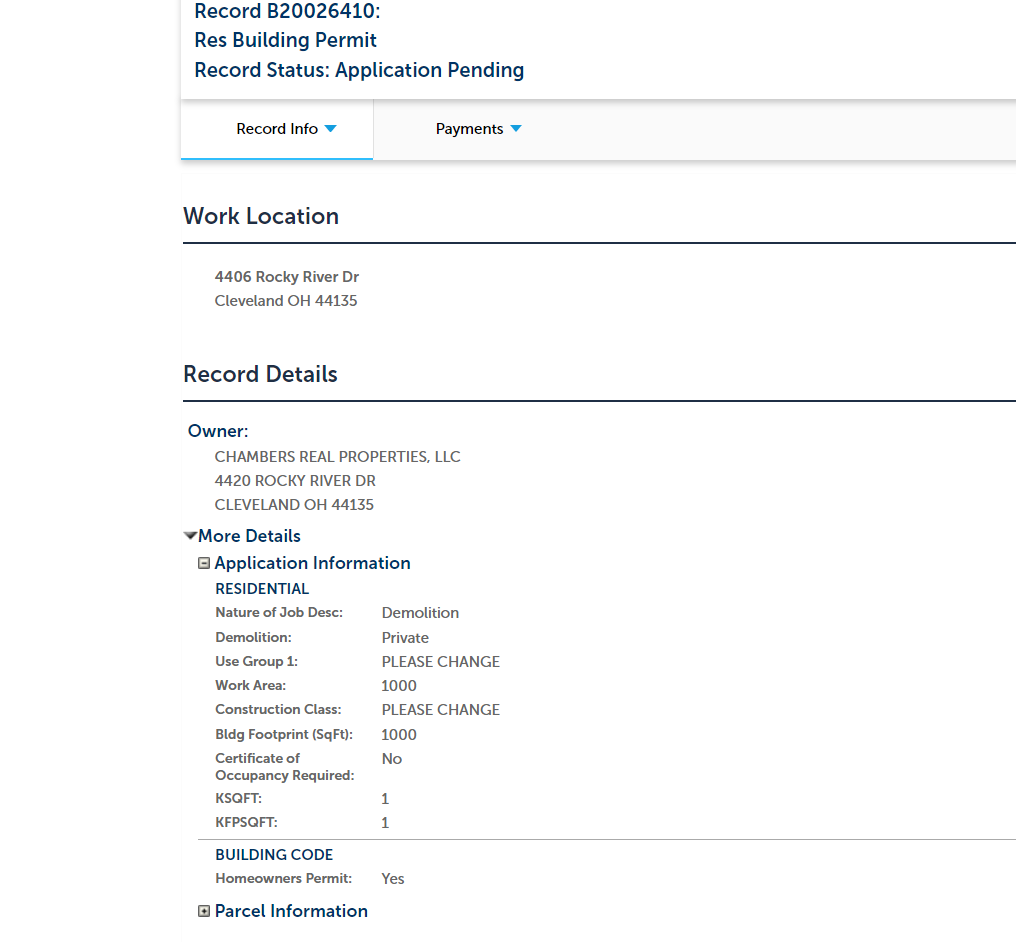1016x942 pixels.
Task: Click KSQFT value 1
Action: 385,799
